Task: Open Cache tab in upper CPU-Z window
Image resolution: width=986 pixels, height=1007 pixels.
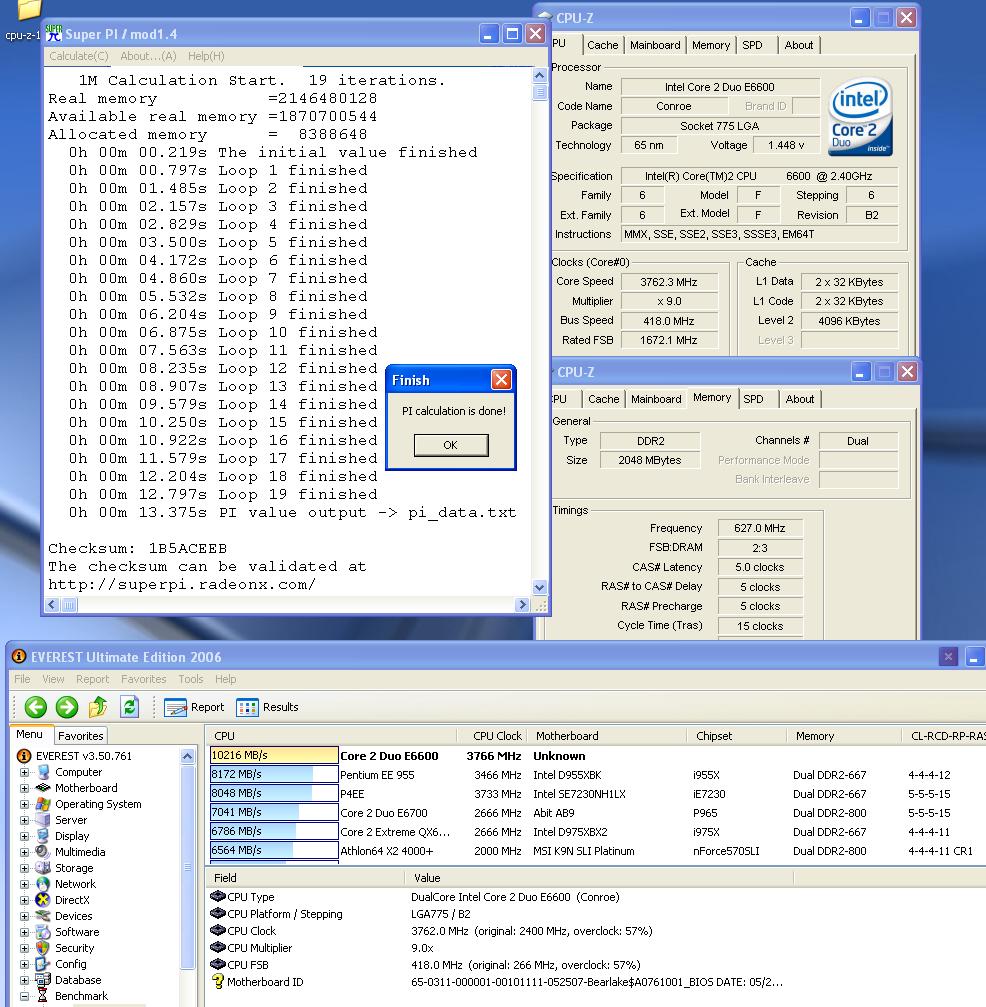Action: [x=603, y=45]
